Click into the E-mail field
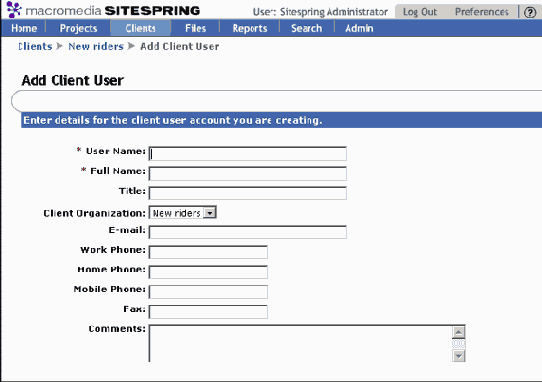The height and width of the screenshot is (382, 542). 247,232
